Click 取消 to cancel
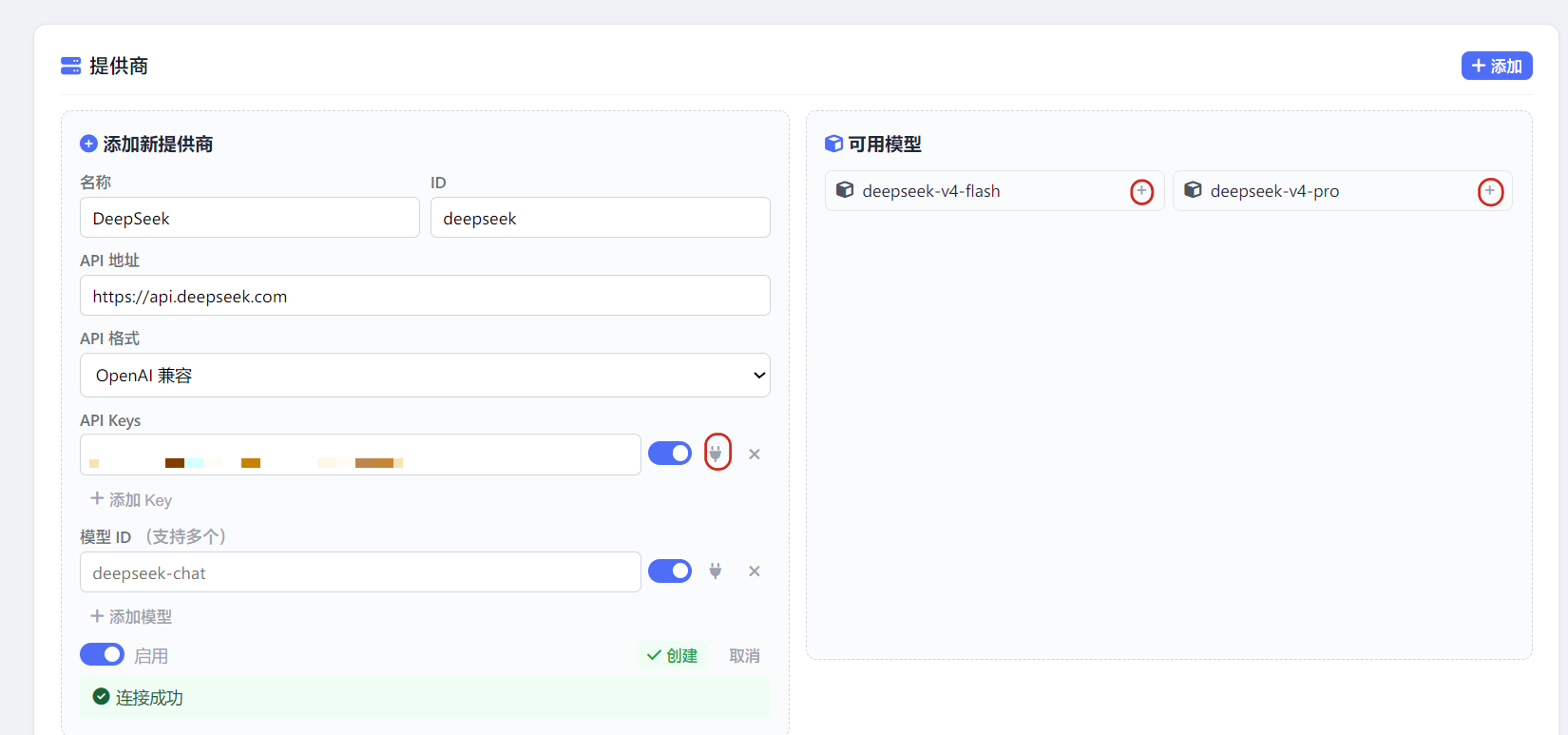This screenshot has width=1568, height=735. click(x=744, y=655)
